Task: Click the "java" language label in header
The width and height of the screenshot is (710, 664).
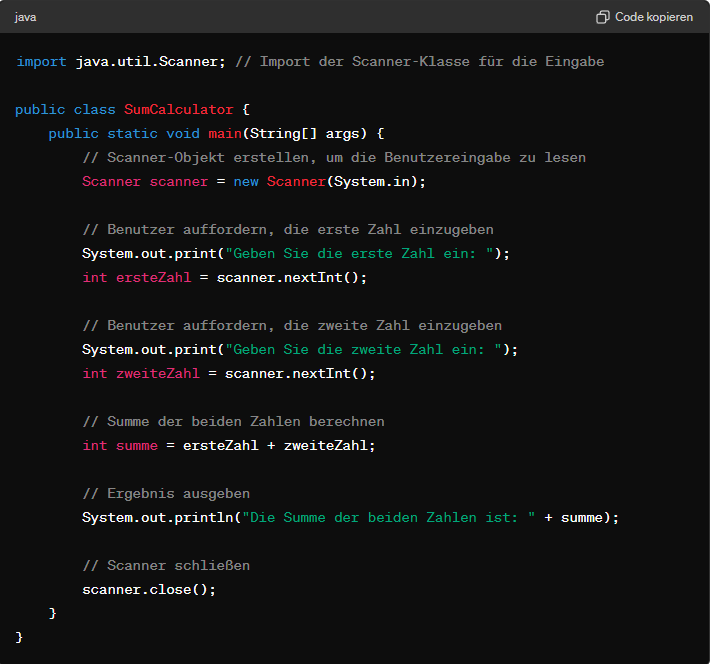Action: click(26, 17)
